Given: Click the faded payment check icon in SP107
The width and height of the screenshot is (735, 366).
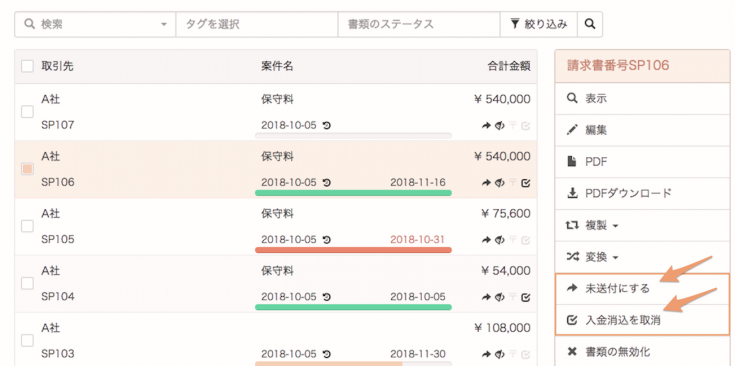Looking at the screenshot, I should 525,126.
